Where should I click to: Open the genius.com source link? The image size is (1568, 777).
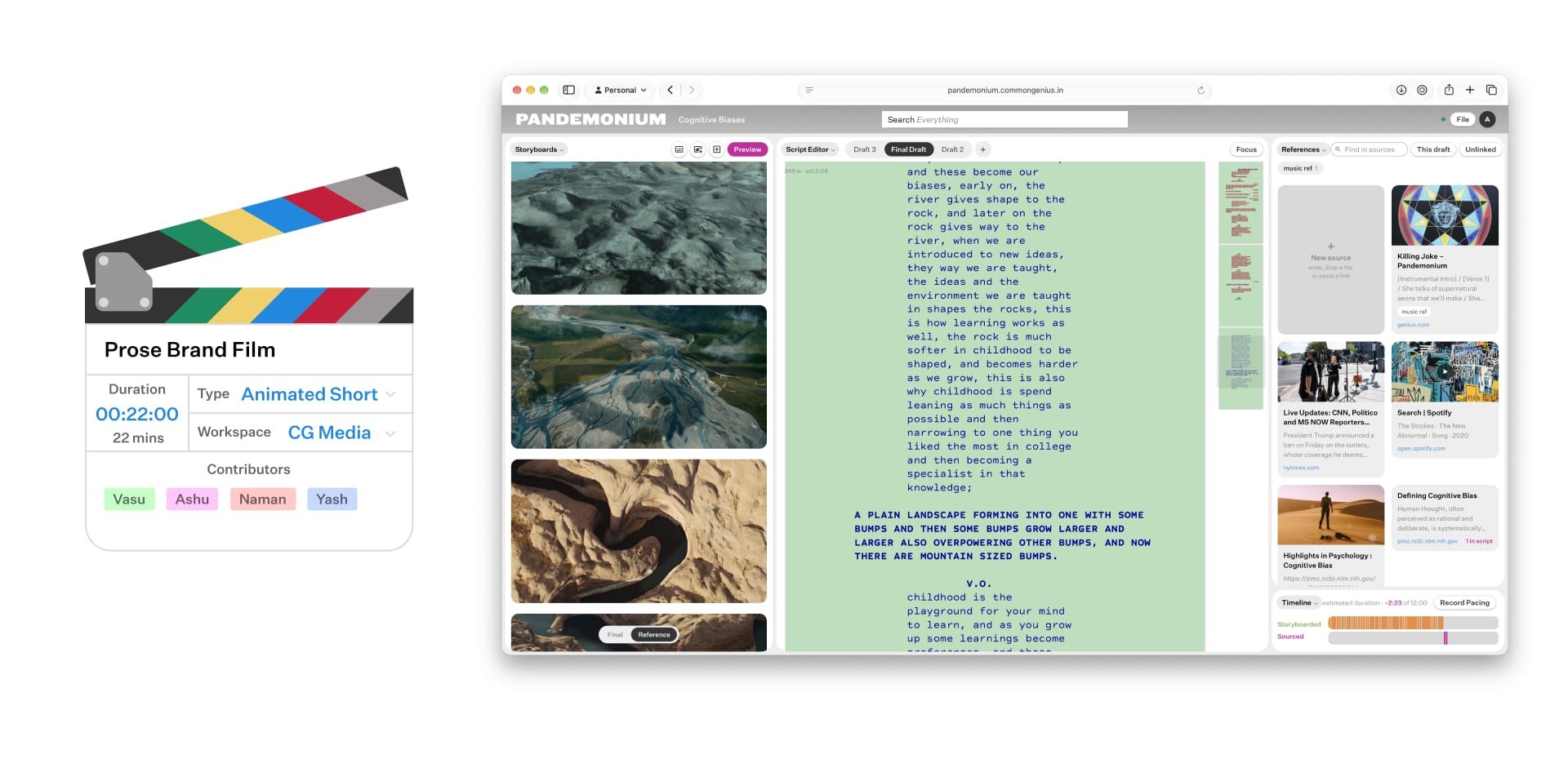click(1413, 325)
